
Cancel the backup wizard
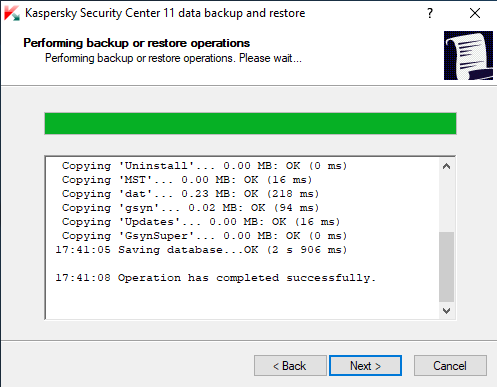pyautogui.click(x=450, y=366)
